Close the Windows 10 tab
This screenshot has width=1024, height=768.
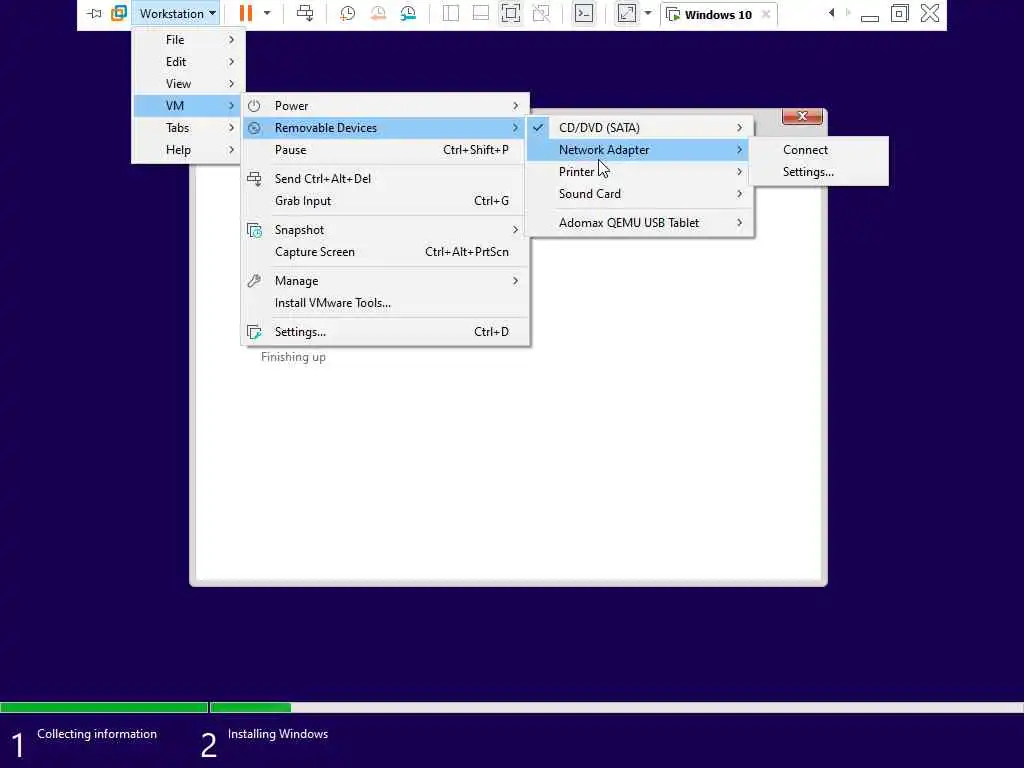click(766, 14)
